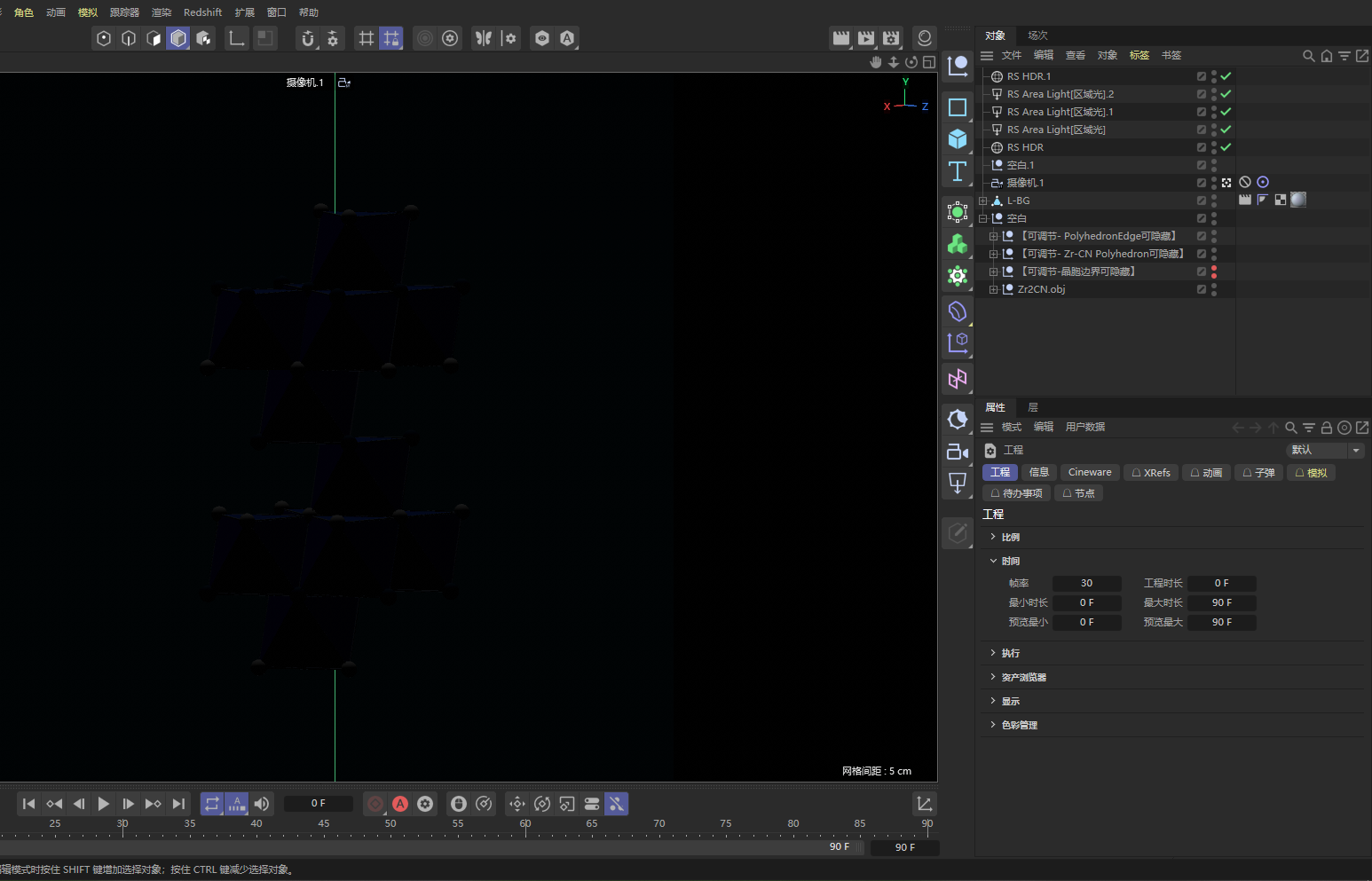Expand 【可调节- PolyhedronEdge可隐藏】 group

coord(993,236)
